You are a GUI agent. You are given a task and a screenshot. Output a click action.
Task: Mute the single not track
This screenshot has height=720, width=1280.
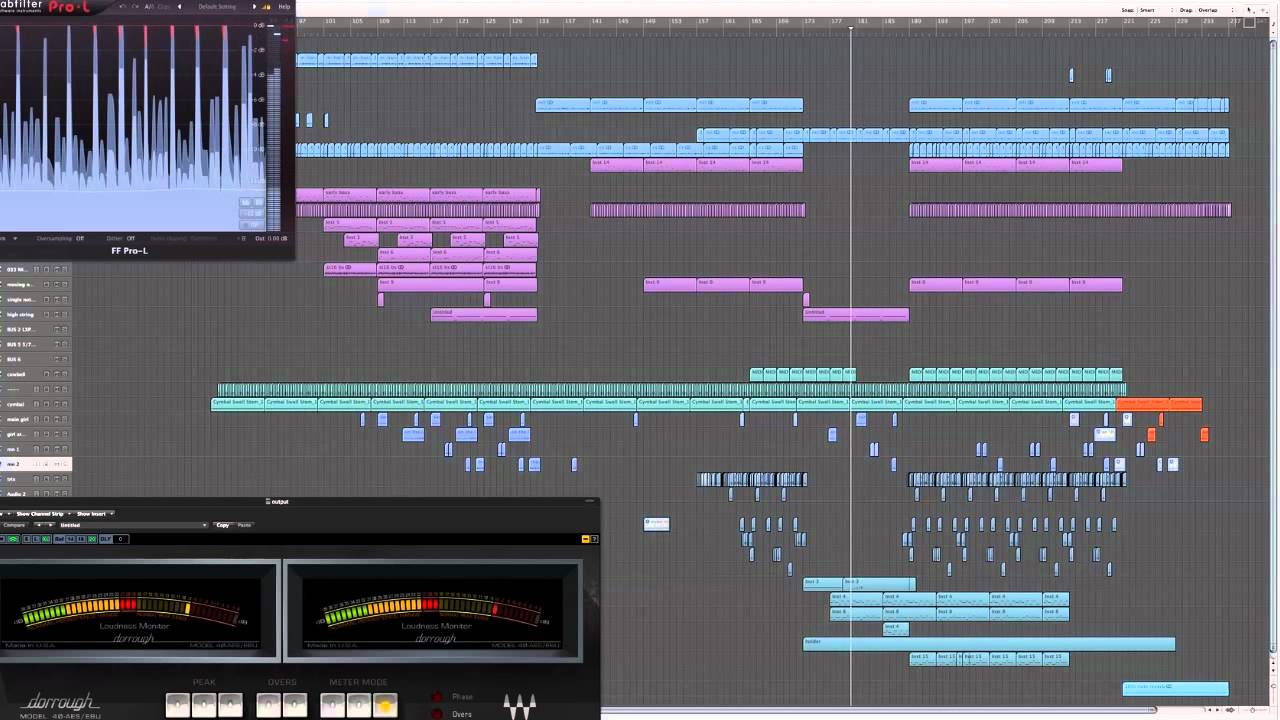click(57, 299)
